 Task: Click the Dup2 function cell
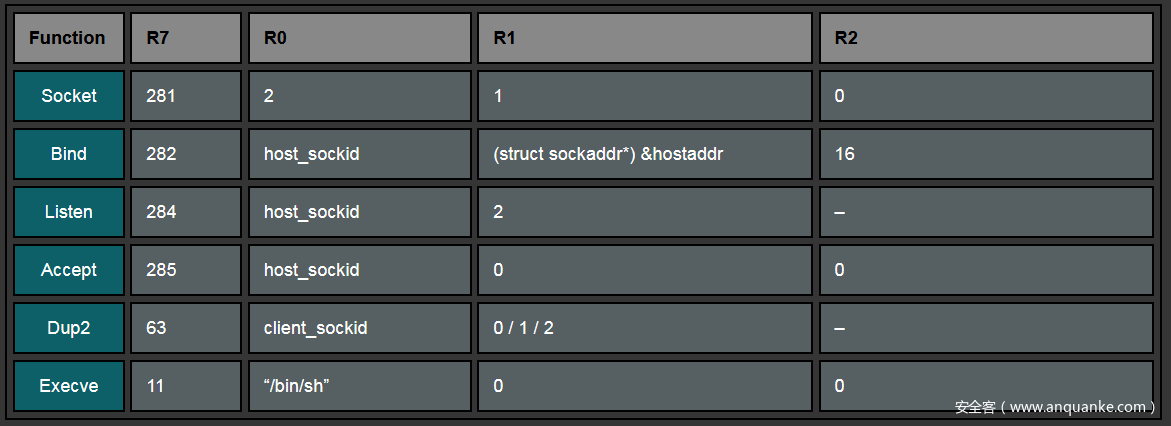[x=68, y=328]
